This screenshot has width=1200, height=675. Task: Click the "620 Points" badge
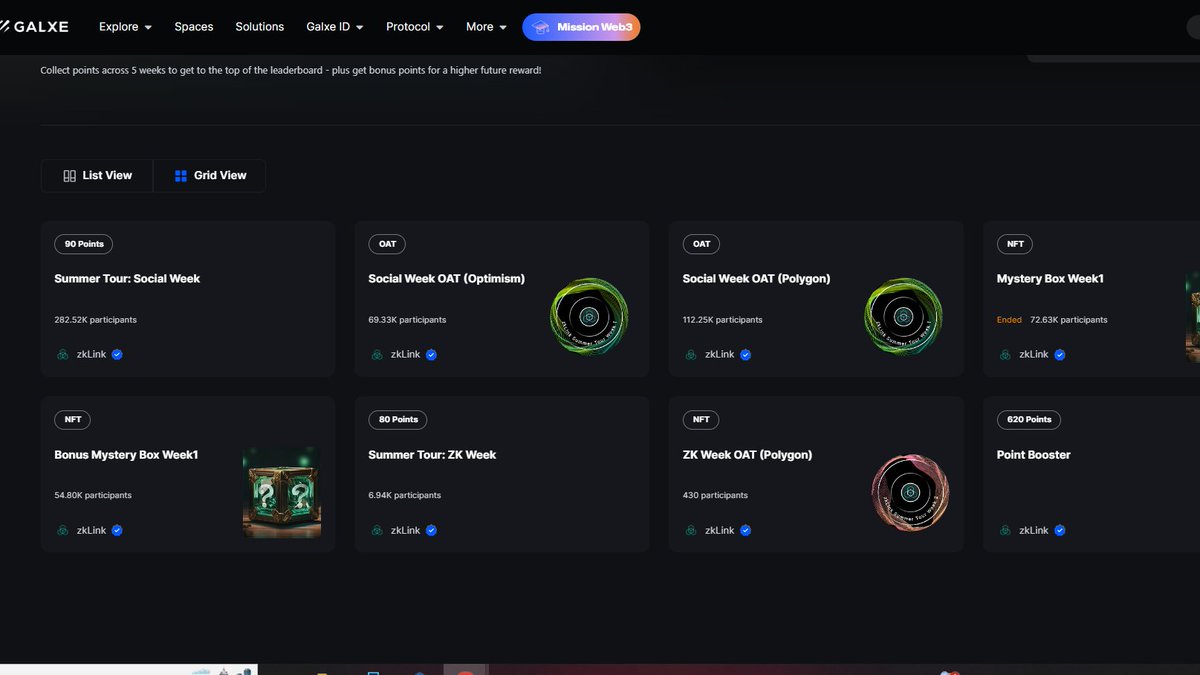point(1029,420)
